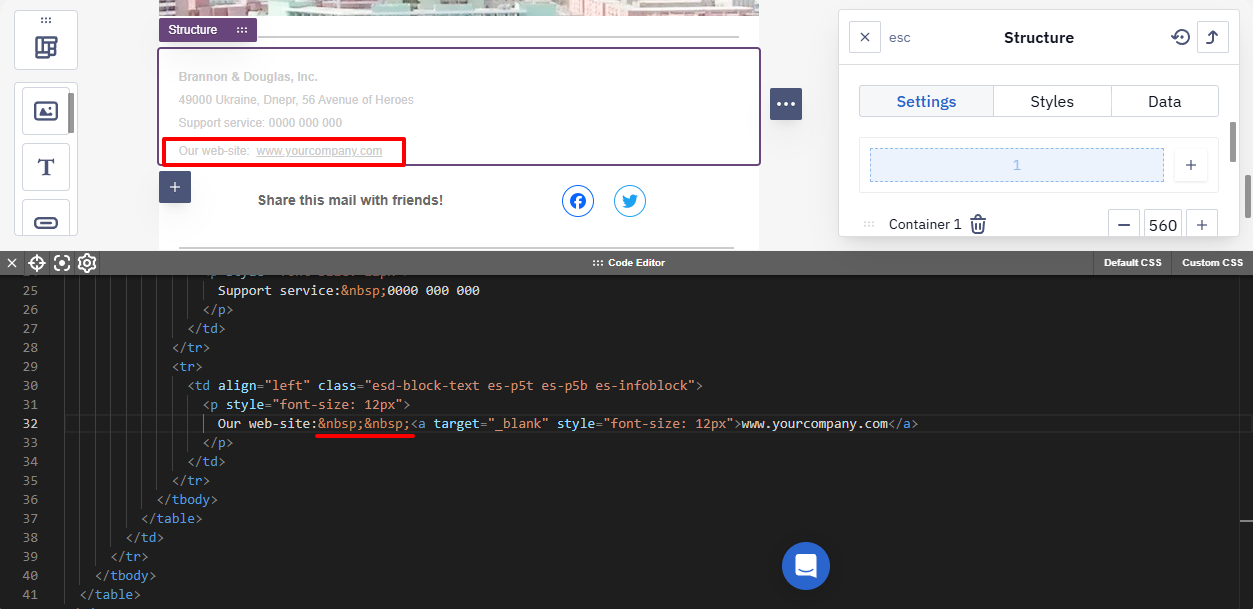This screenshot has width=1253, height=609.
Task: Click the drag dots on Structure label
Action: pos(242,30)
